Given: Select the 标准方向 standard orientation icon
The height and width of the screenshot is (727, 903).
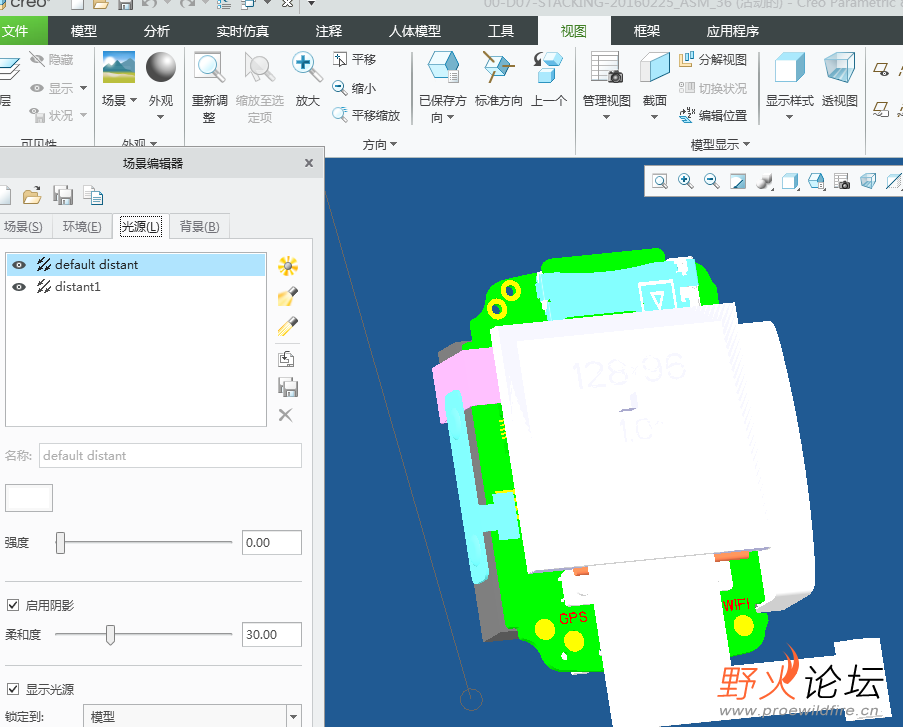Looking at the screenshot, I should (498, 70).
